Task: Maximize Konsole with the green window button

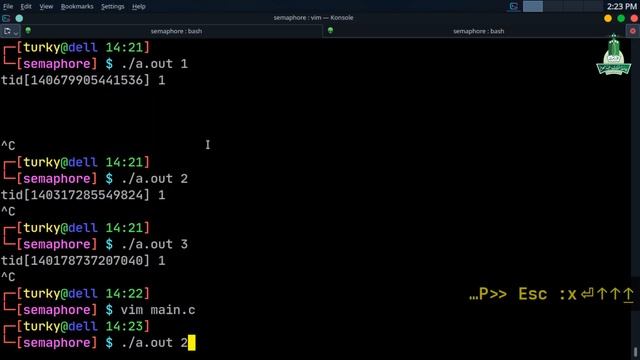Action: click(621, 18)
